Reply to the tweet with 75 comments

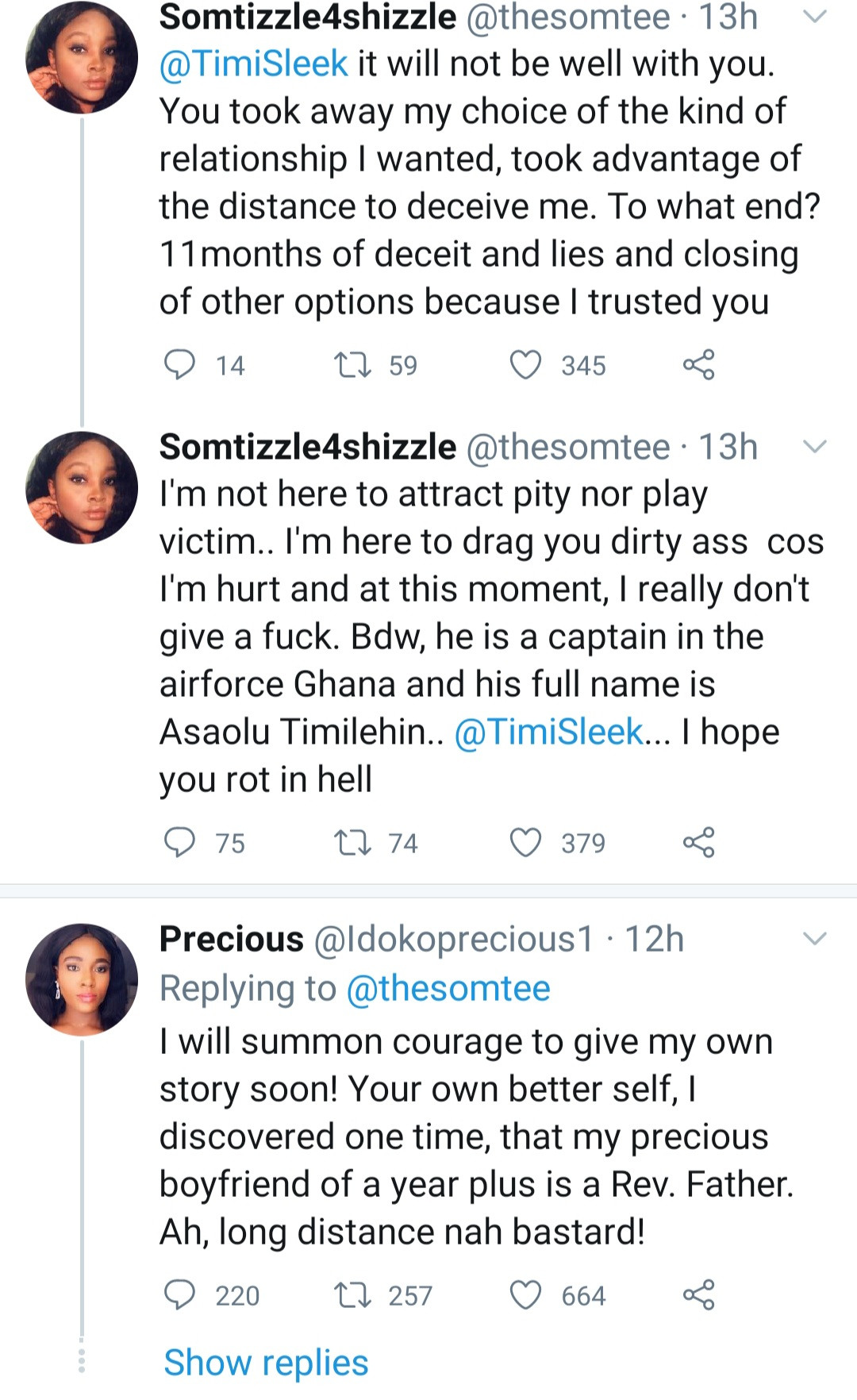pyautogui.click(x=179, y=843)
